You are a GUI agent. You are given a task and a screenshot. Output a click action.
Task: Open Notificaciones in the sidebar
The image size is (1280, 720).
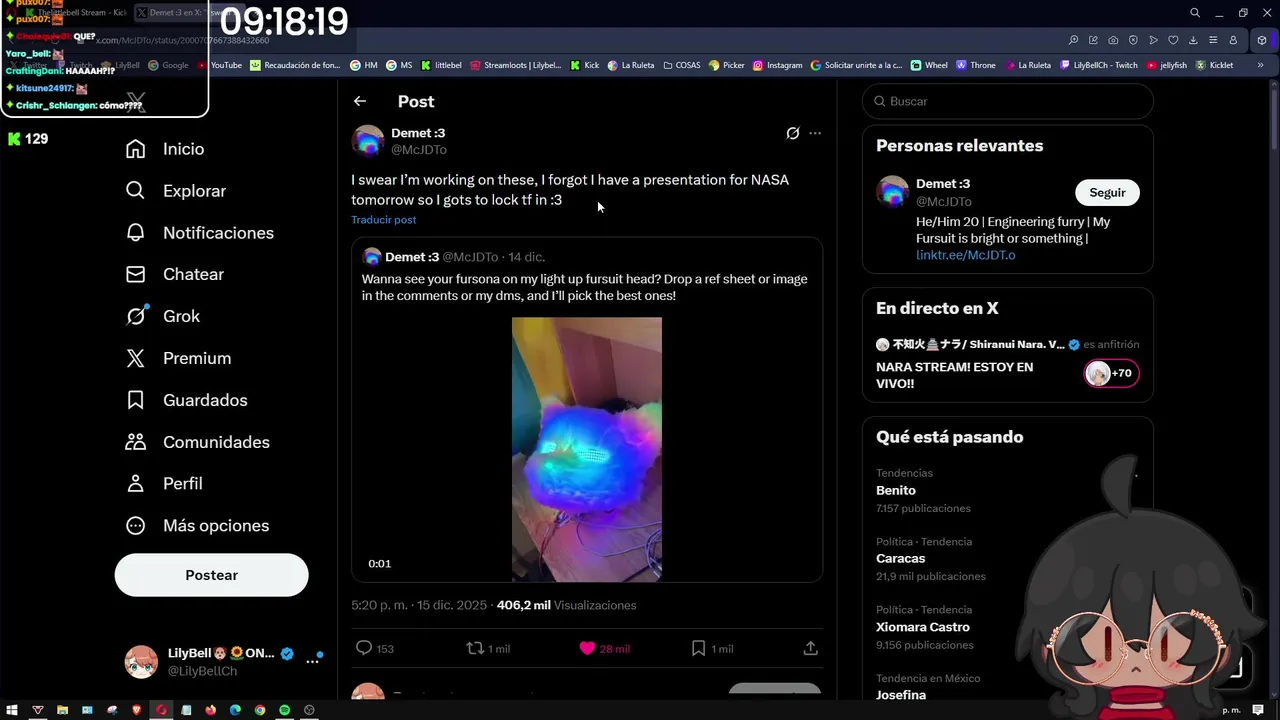200,233
